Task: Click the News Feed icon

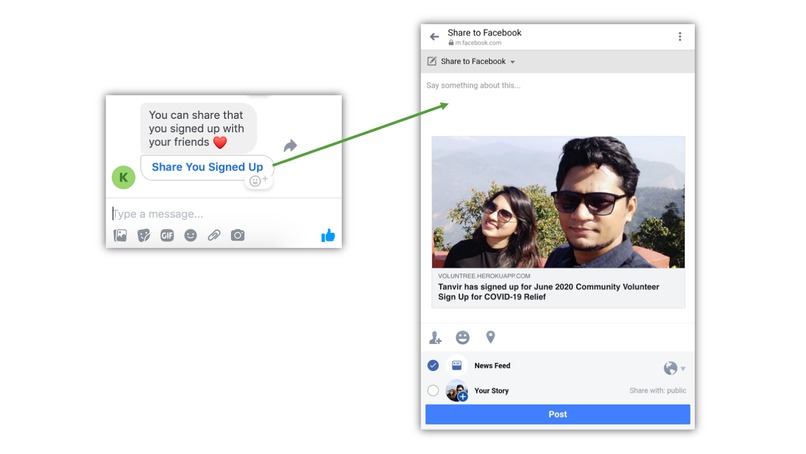Action: tap(456, 365)
